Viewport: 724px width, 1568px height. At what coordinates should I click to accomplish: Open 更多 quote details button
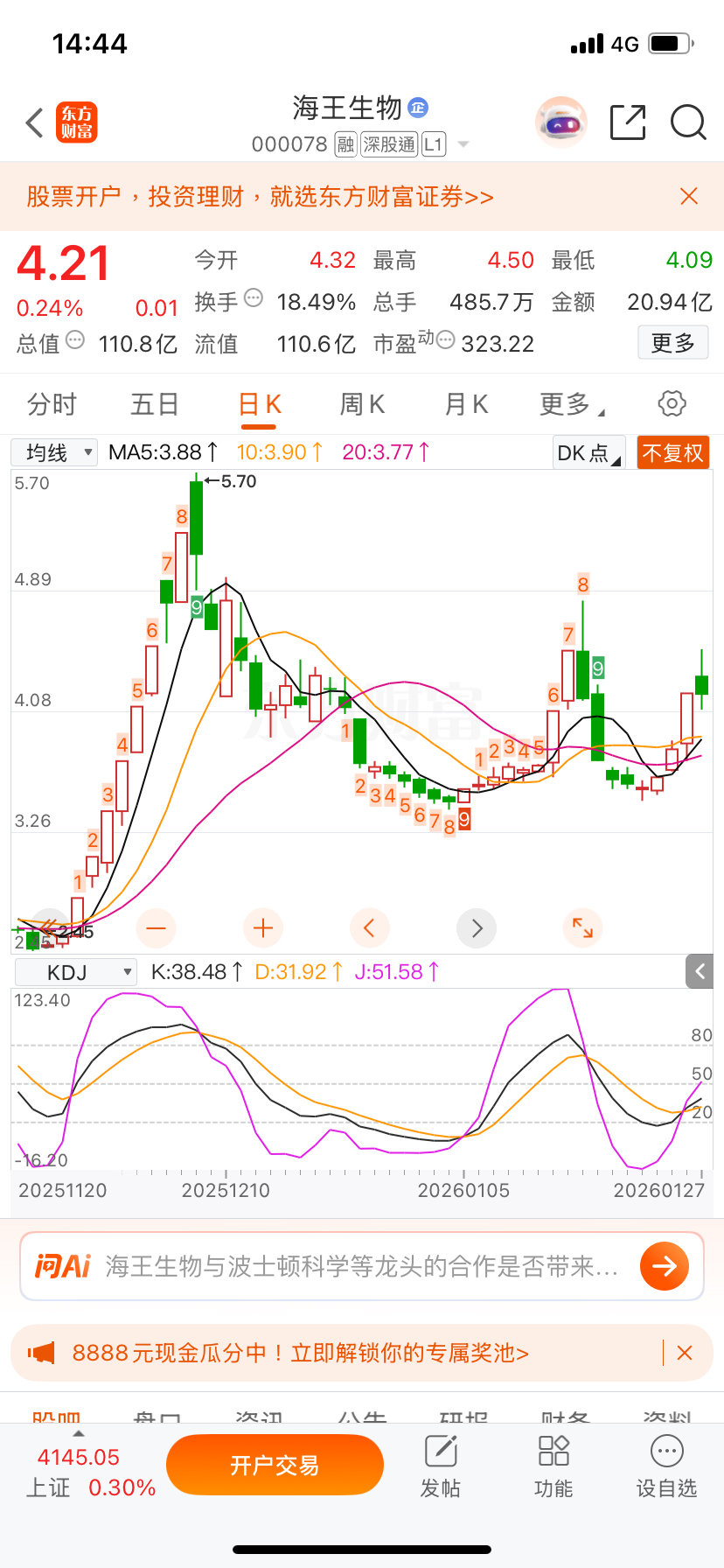coord(672,343)
